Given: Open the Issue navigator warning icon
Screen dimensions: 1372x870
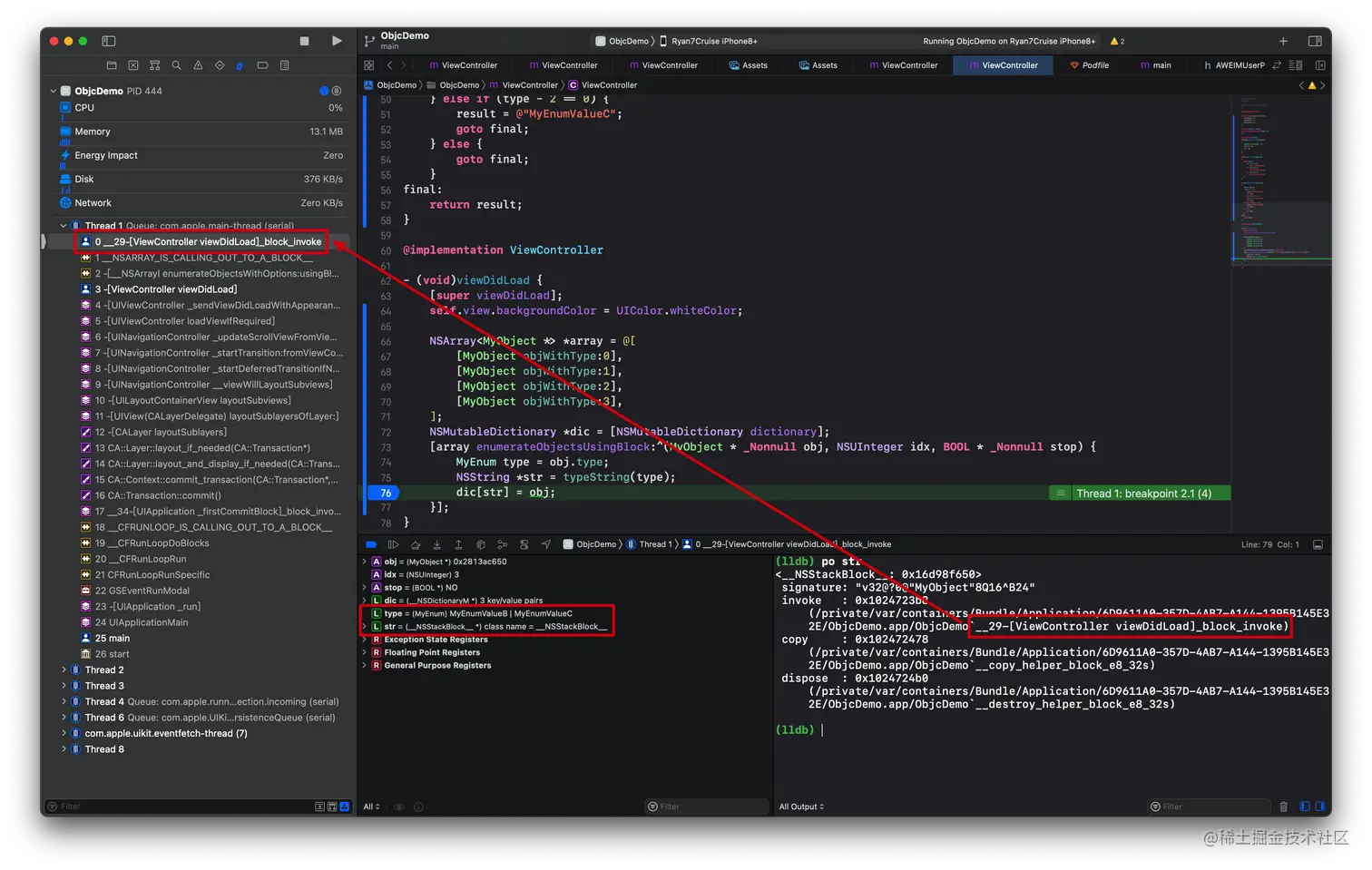Looking at the screenshot, I should (x=198, y=65).
